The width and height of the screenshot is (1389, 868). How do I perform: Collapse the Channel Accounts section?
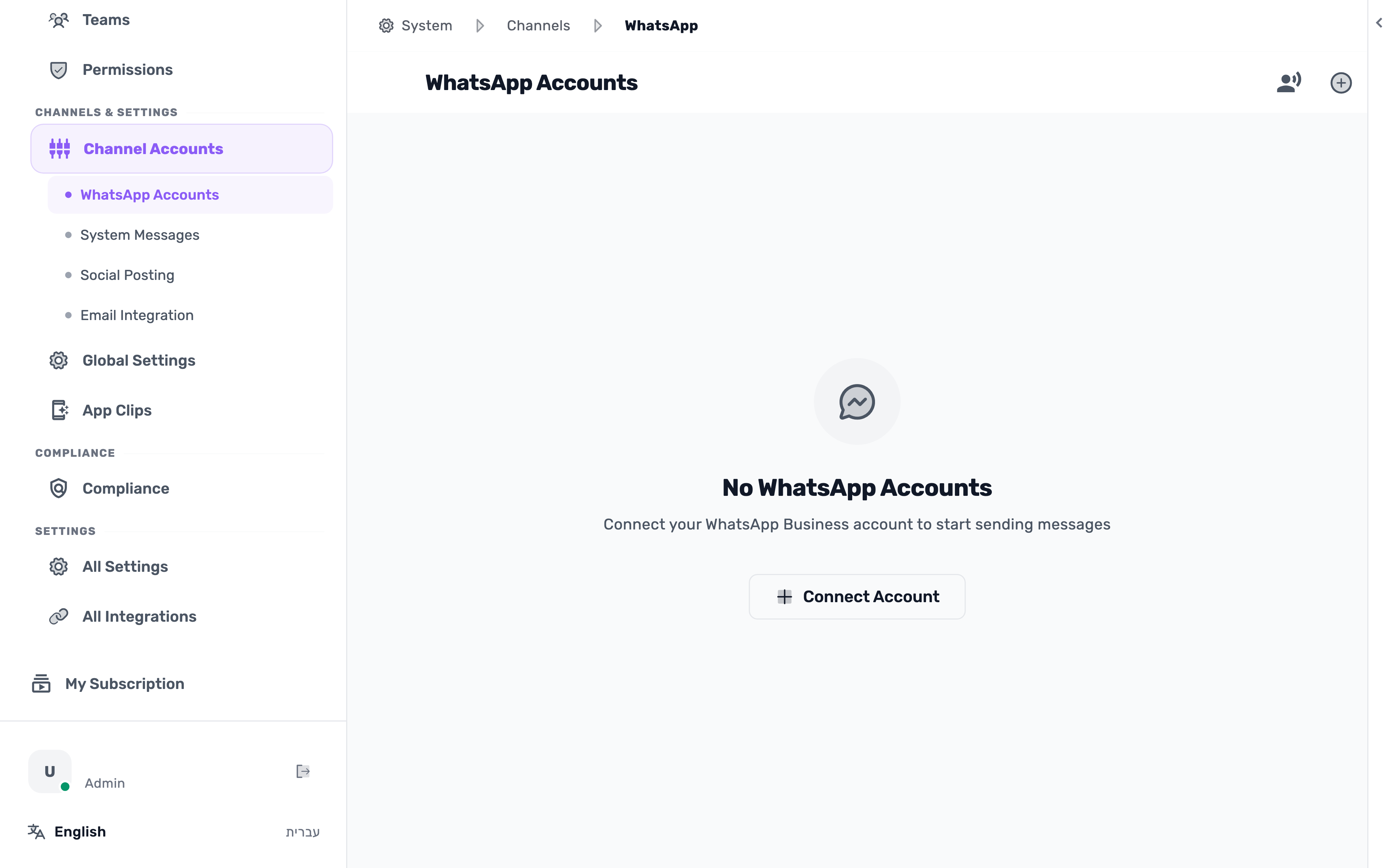pyautogui.click(x=181, y=149)
